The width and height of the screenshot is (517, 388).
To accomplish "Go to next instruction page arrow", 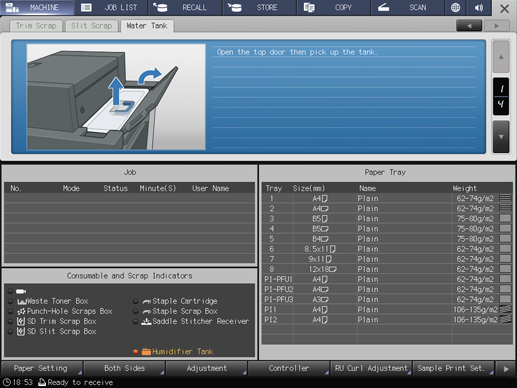I will click(x=501, y=137).
